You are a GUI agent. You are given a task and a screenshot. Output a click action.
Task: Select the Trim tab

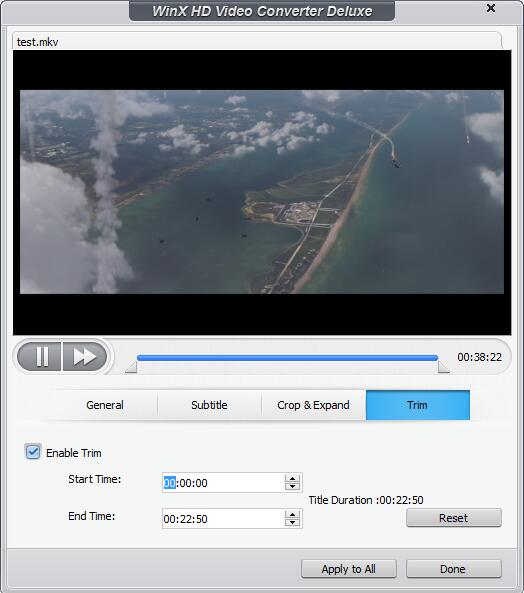[418, 405]
